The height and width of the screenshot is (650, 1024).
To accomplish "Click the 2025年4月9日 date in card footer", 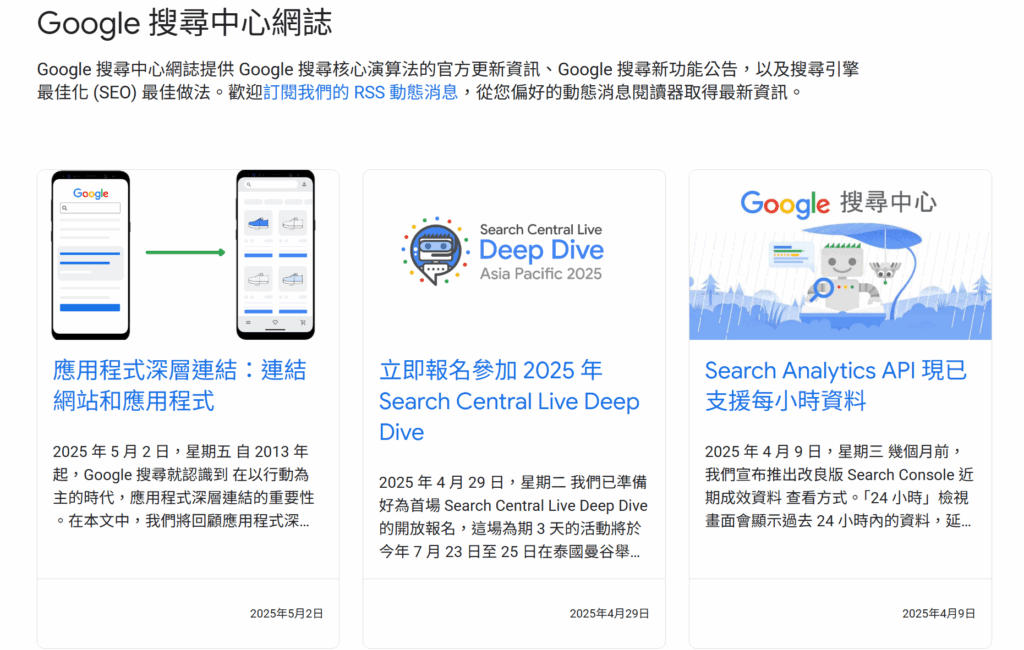I will click(938, 613).
